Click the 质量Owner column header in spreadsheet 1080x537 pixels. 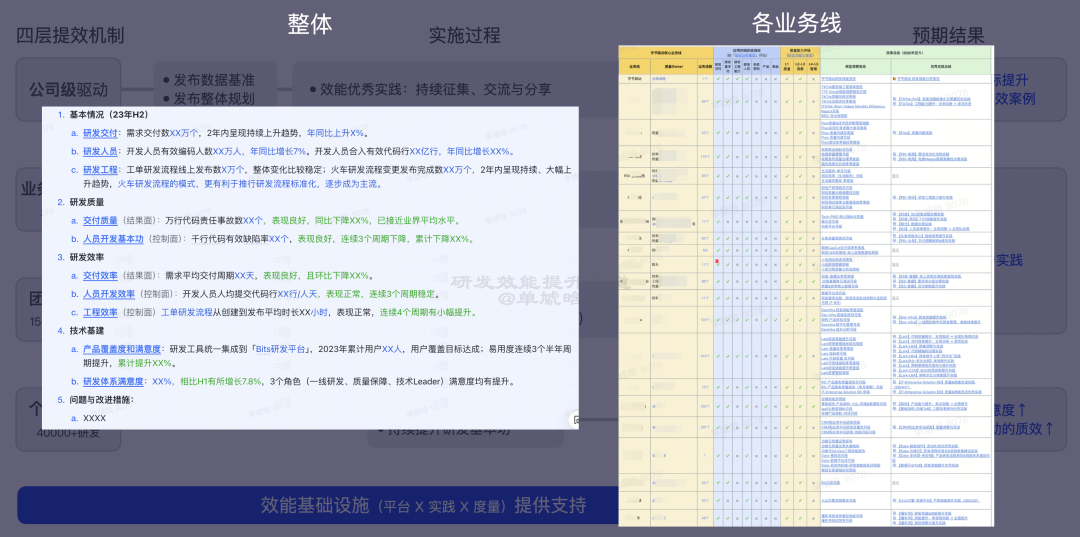[x=672, y=67]
